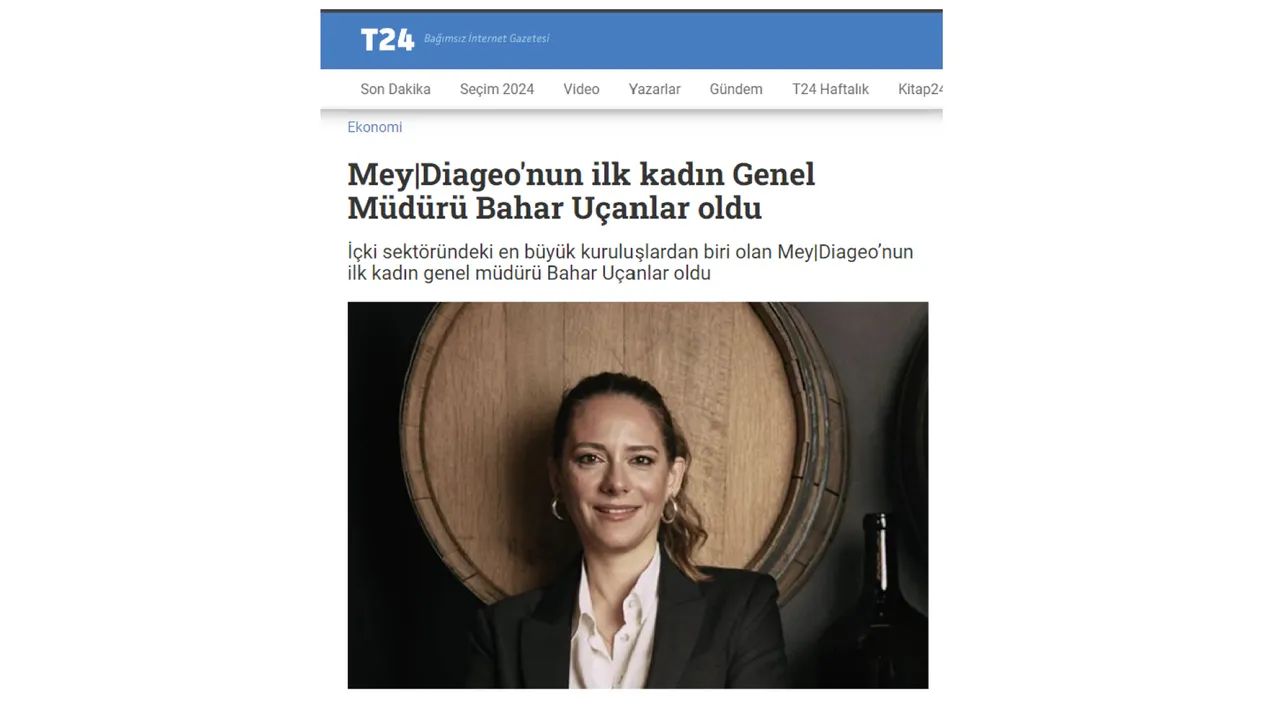Select the Yazarlar menu item
The image size is (1264, 711).
(654, 89)
